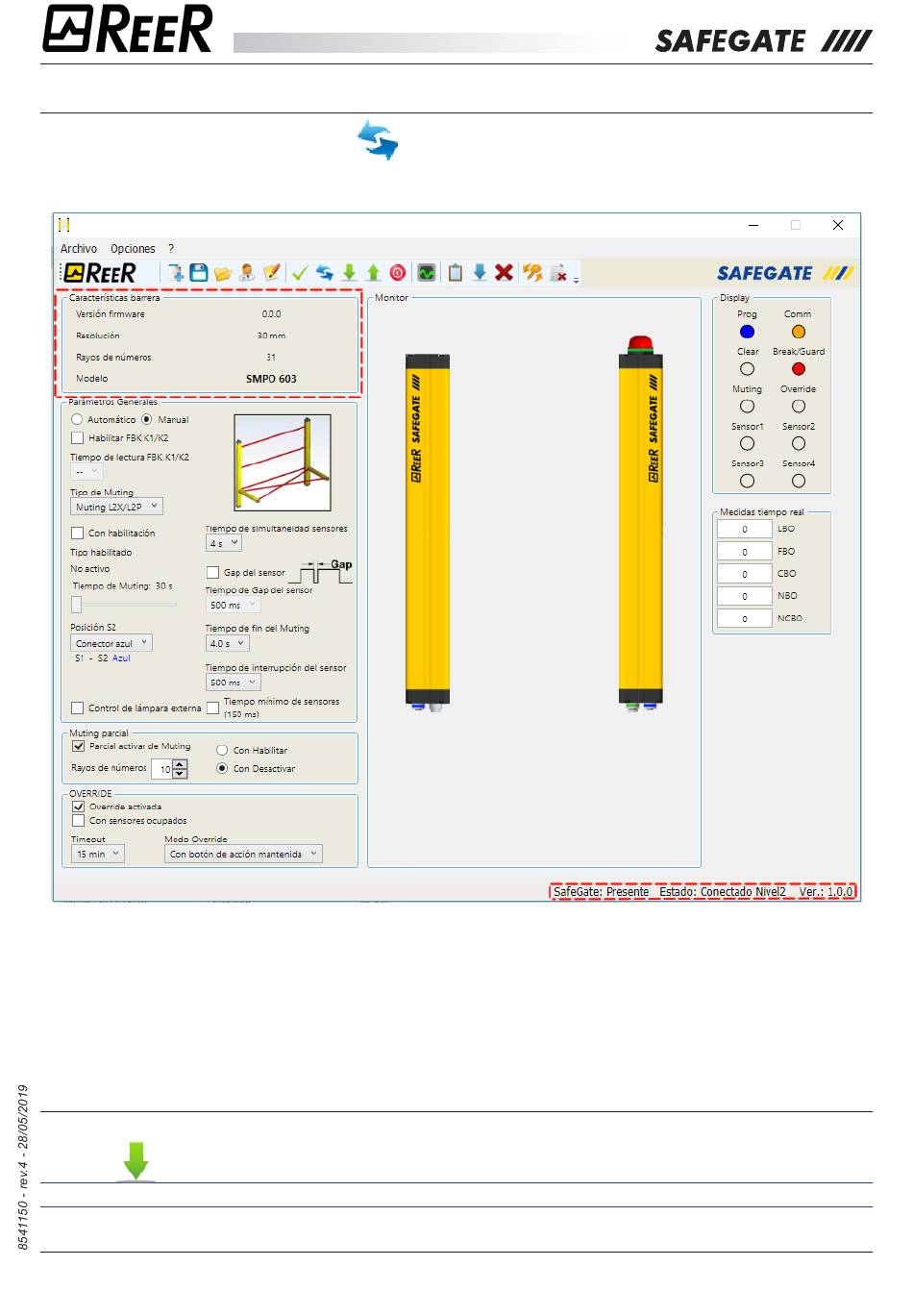Open the Posición S2 dropdown
Image resolution: width=913 pixels, height=1316 pixels.
click(111, 643)
